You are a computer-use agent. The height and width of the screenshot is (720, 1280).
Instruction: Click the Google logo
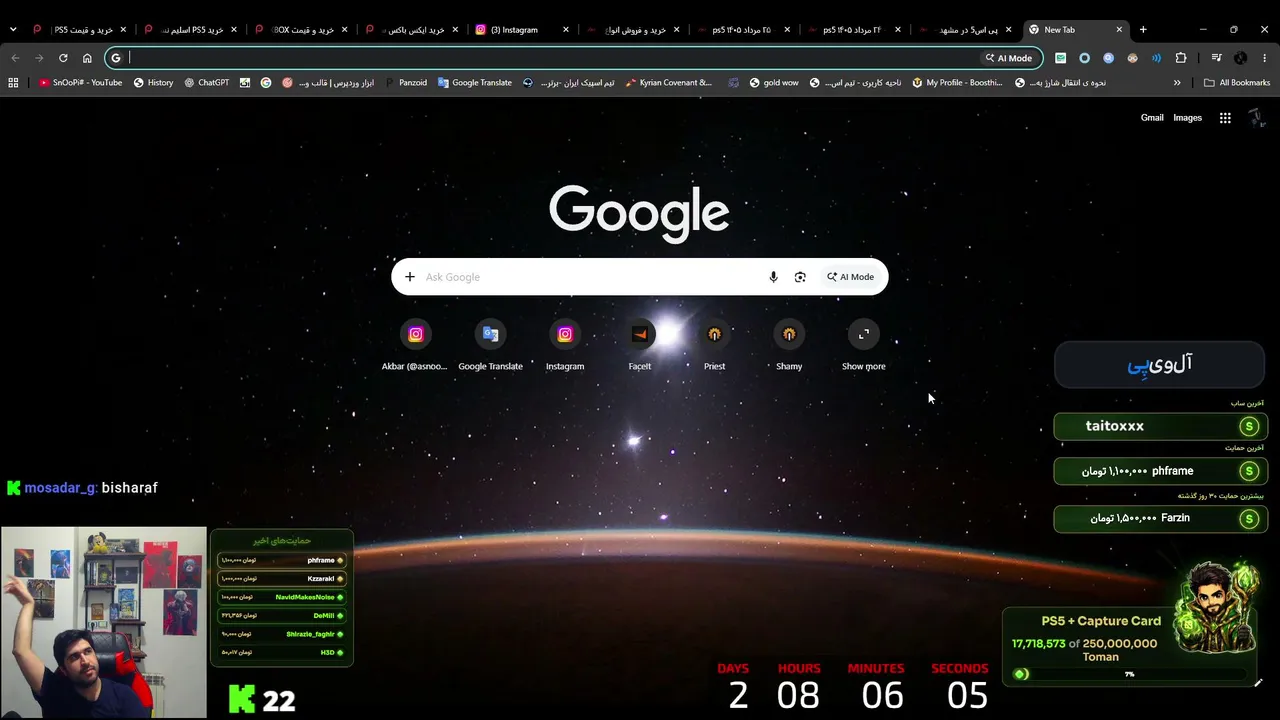tap(639, 213)
